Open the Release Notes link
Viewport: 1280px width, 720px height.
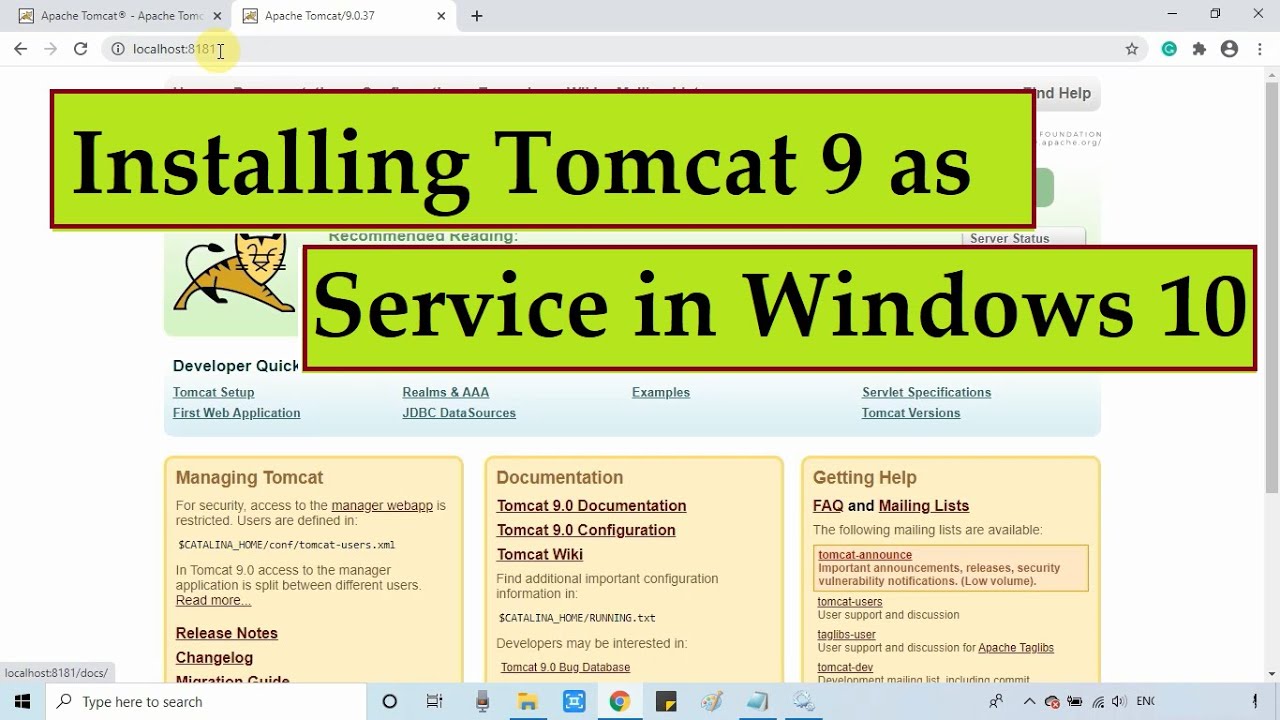(227, 633)
